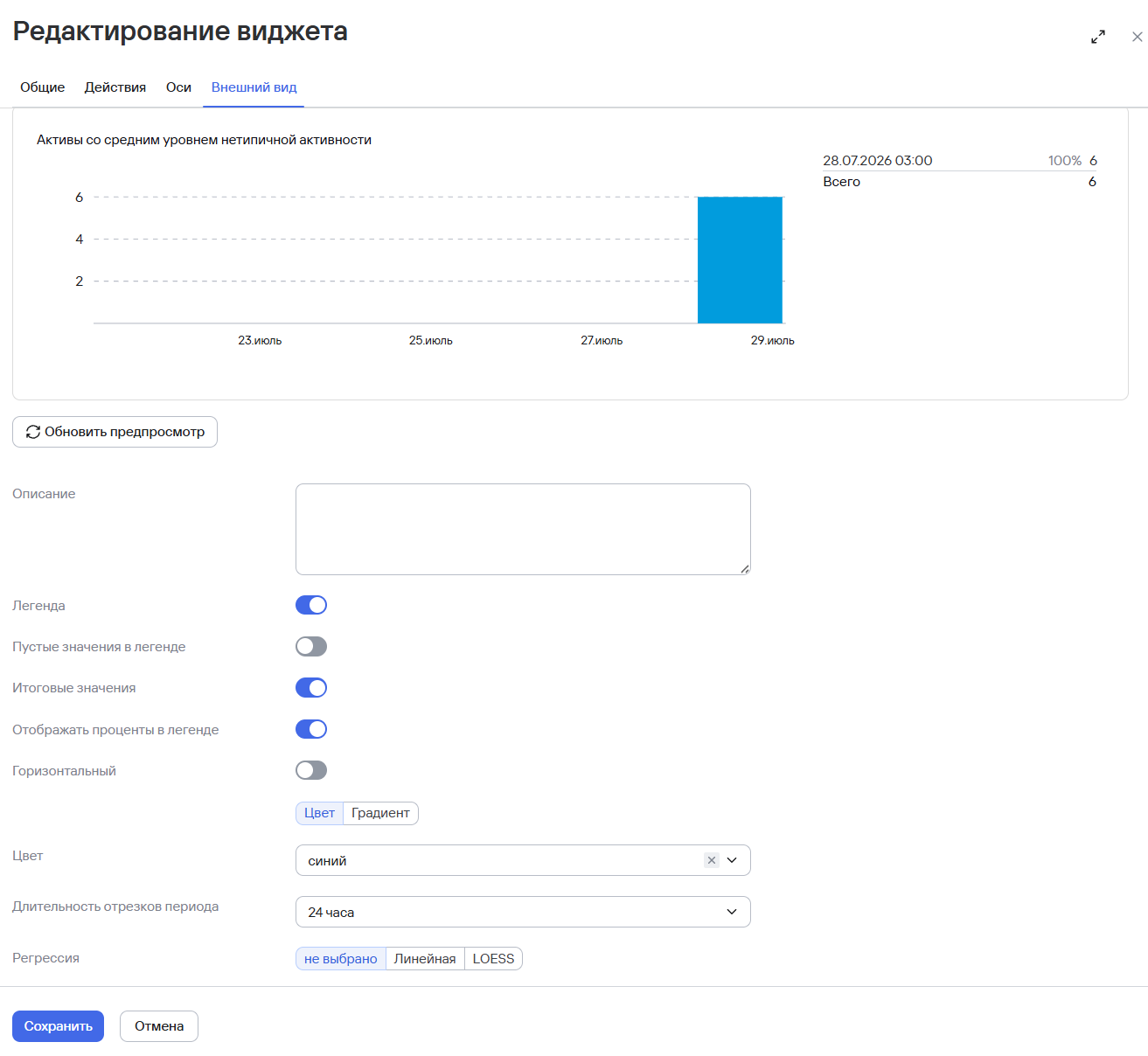Toggle Отображать проценты в легенде off

point(311,729)
